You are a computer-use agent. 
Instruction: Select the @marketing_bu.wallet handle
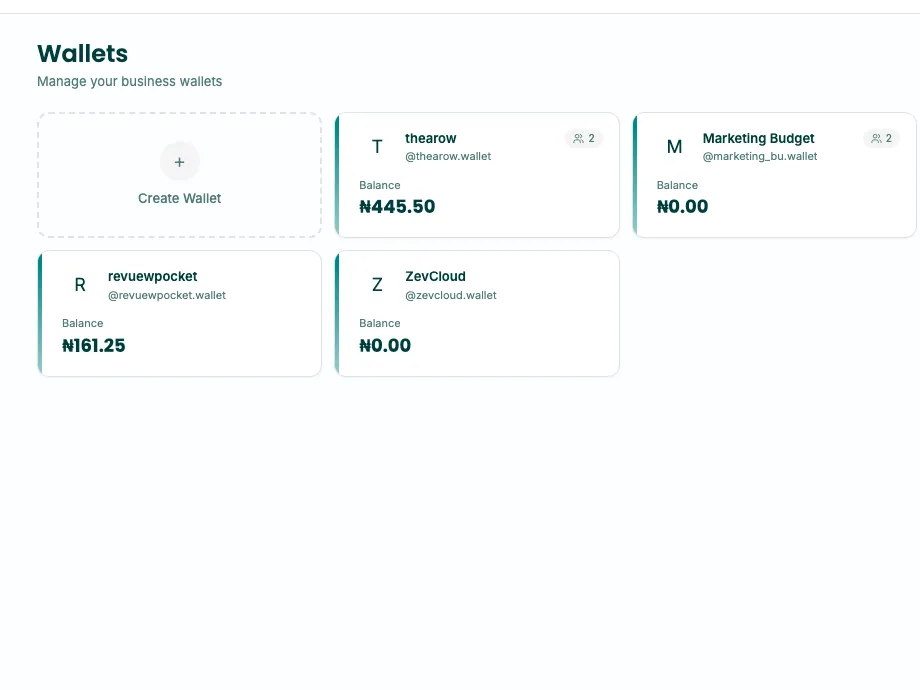pyautogui.click(x=760, y=157)
